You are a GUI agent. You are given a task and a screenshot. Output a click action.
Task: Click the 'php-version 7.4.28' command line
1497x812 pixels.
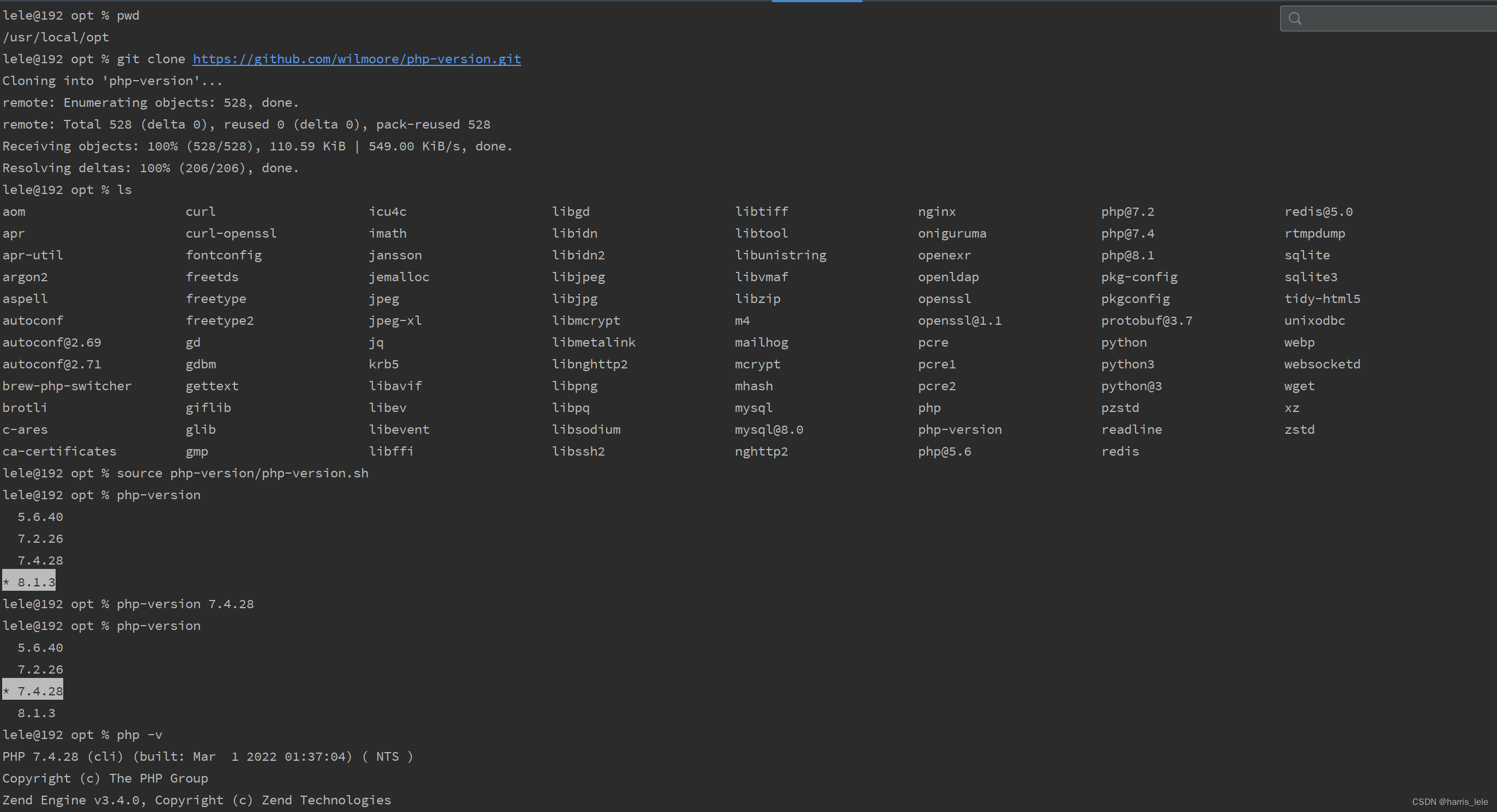185,604
